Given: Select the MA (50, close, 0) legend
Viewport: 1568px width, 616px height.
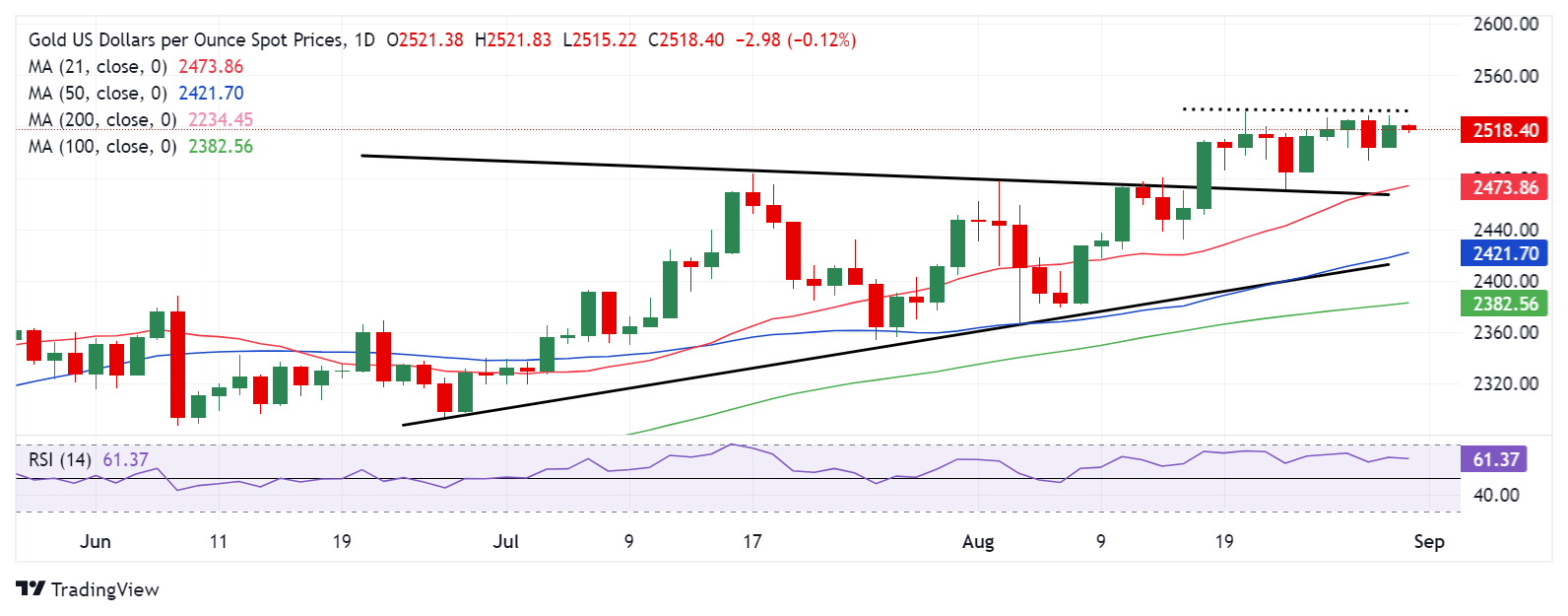Looking at the screenshot, I should 98,94.
